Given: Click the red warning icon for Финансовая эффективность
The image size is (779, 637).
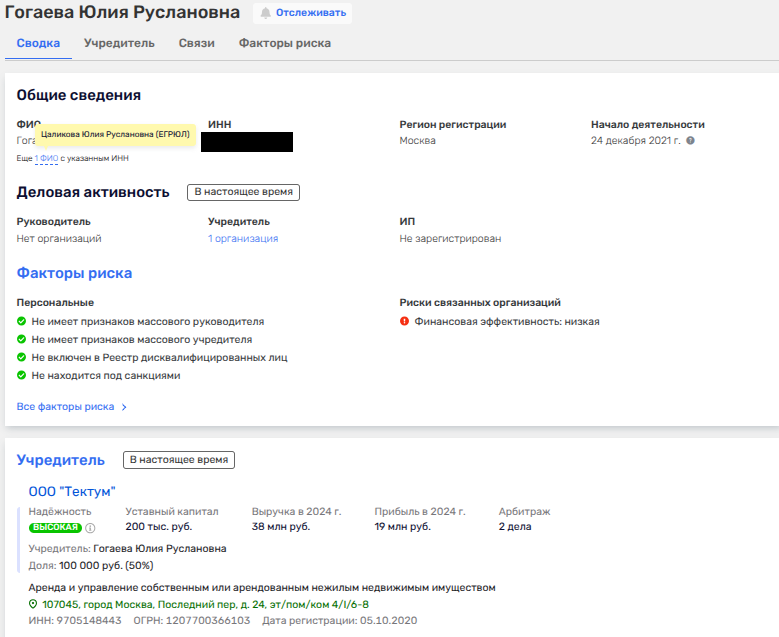Looking at the screenshot, I should pos(405,322).
